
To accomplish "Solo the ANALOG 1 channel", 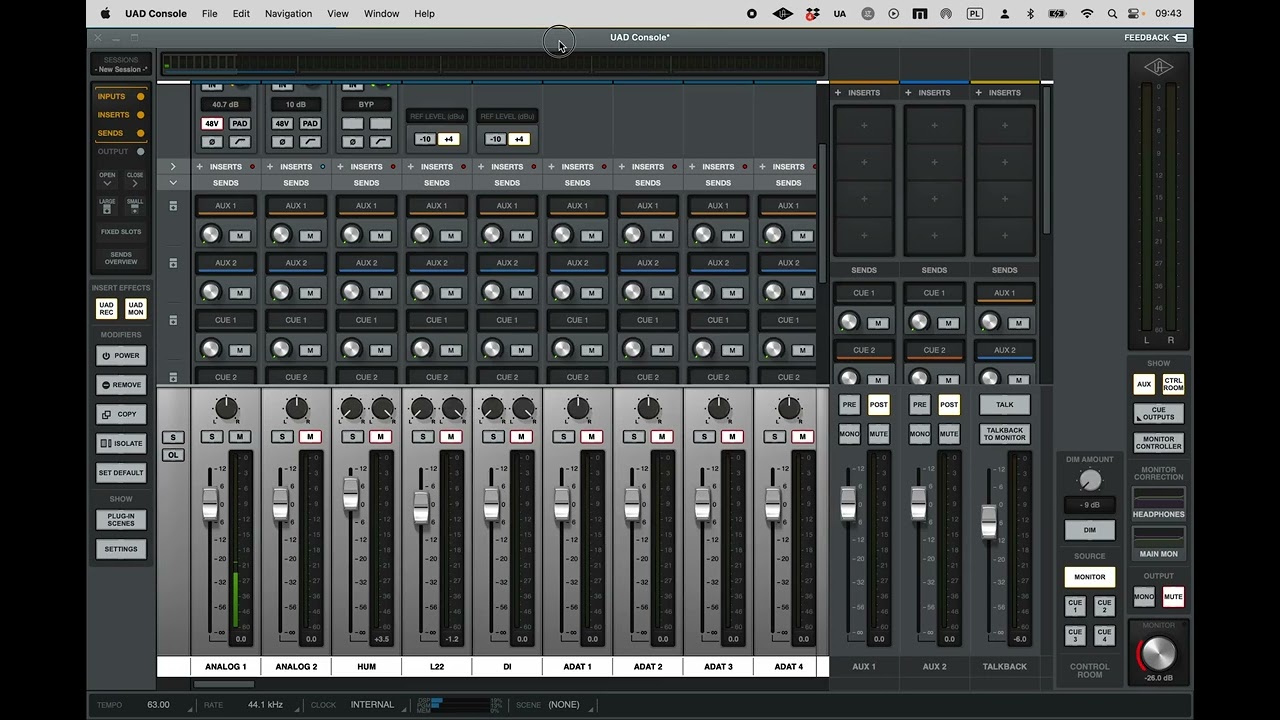I will coord(212,437).
